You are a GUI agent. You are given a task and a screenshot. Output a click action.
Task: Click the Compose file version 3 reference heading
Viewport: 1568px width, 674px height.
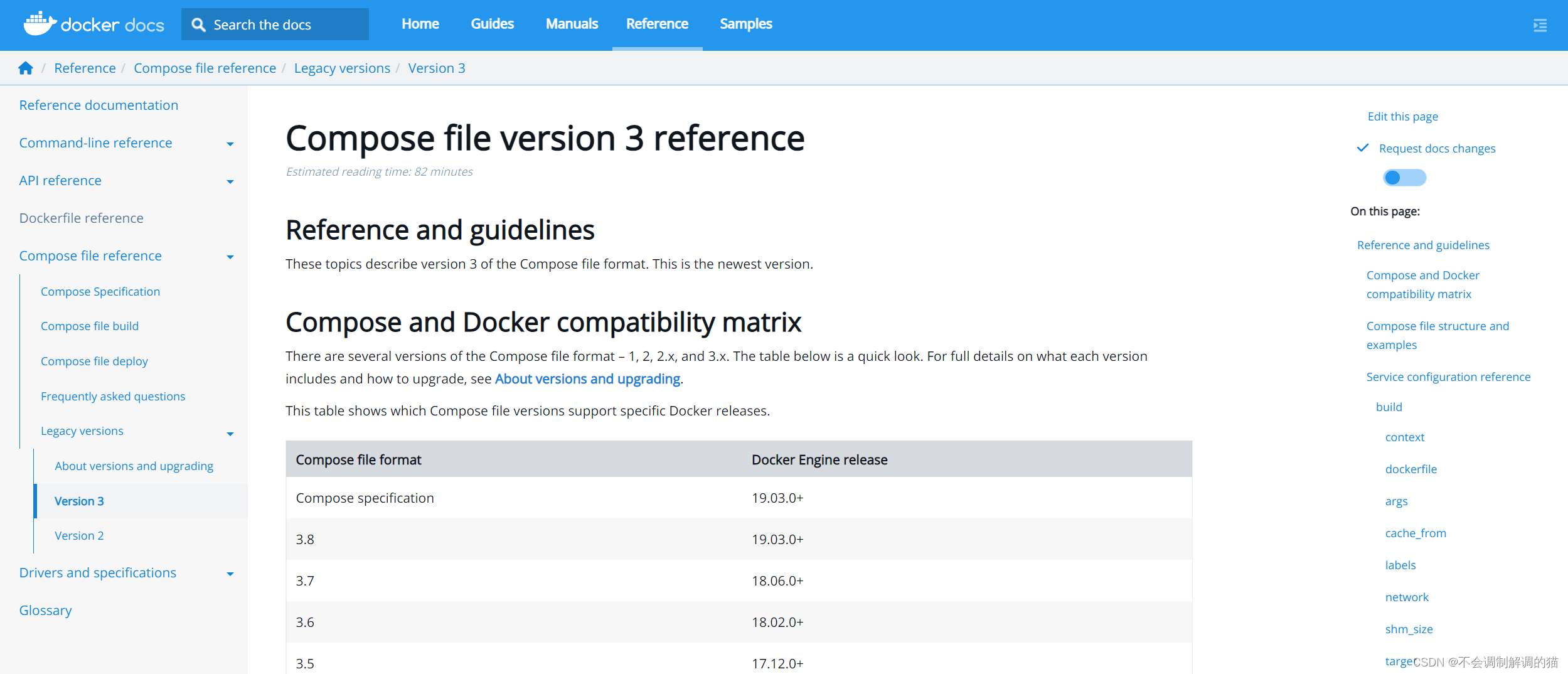(545, 138)
